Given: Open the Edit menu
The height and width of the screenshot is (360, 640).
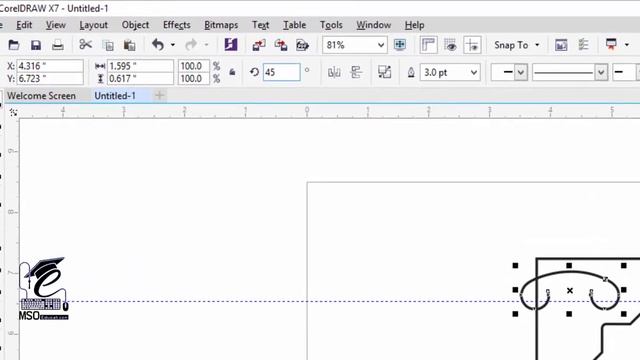Looking at the screenshot, I should point(24,25).
